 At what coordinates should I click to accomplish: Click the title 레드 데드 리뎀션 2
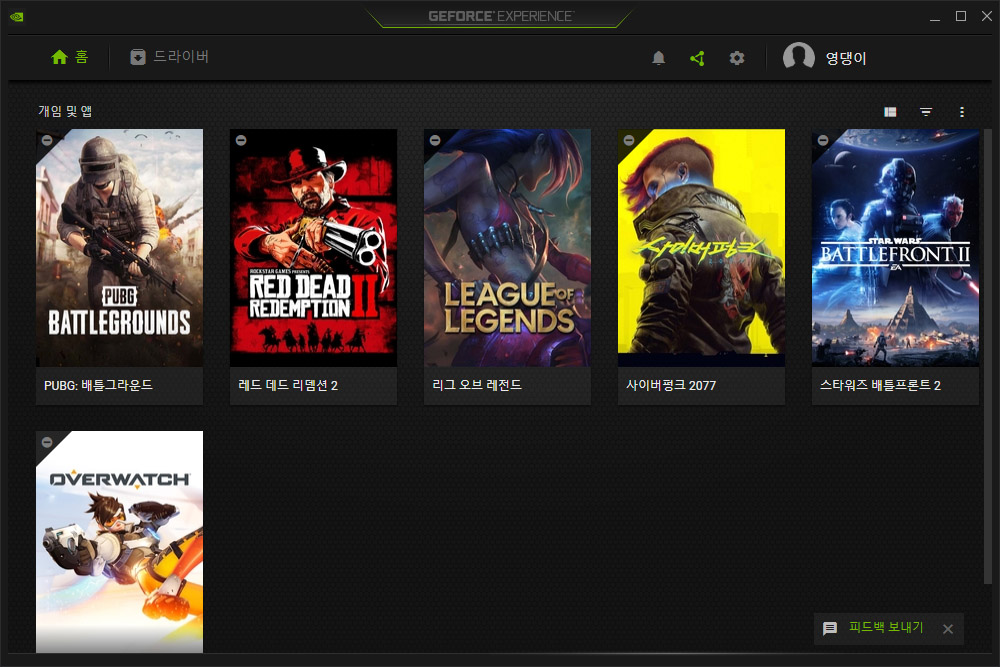tap(288, 385)
